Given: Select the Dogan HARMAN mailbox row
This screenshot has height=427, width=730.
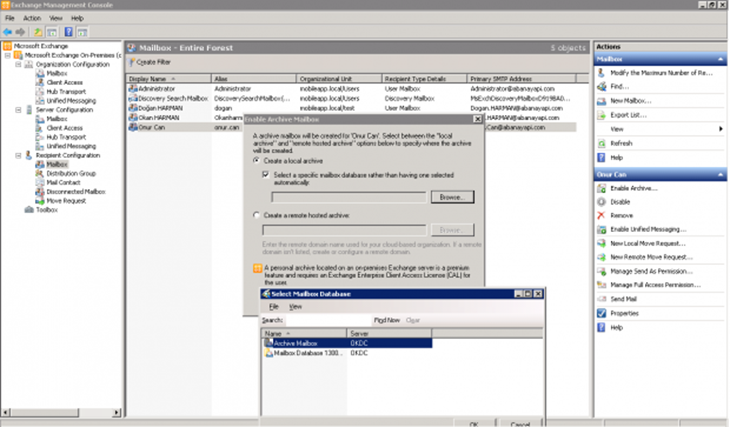Looking at the screenshot, I should tap(351, 108).
